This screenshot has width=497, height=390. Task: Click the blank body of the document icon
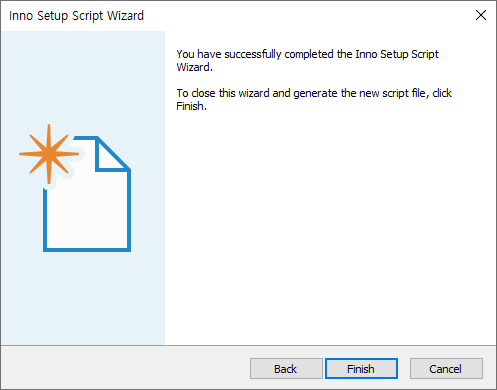click(87, 213)
